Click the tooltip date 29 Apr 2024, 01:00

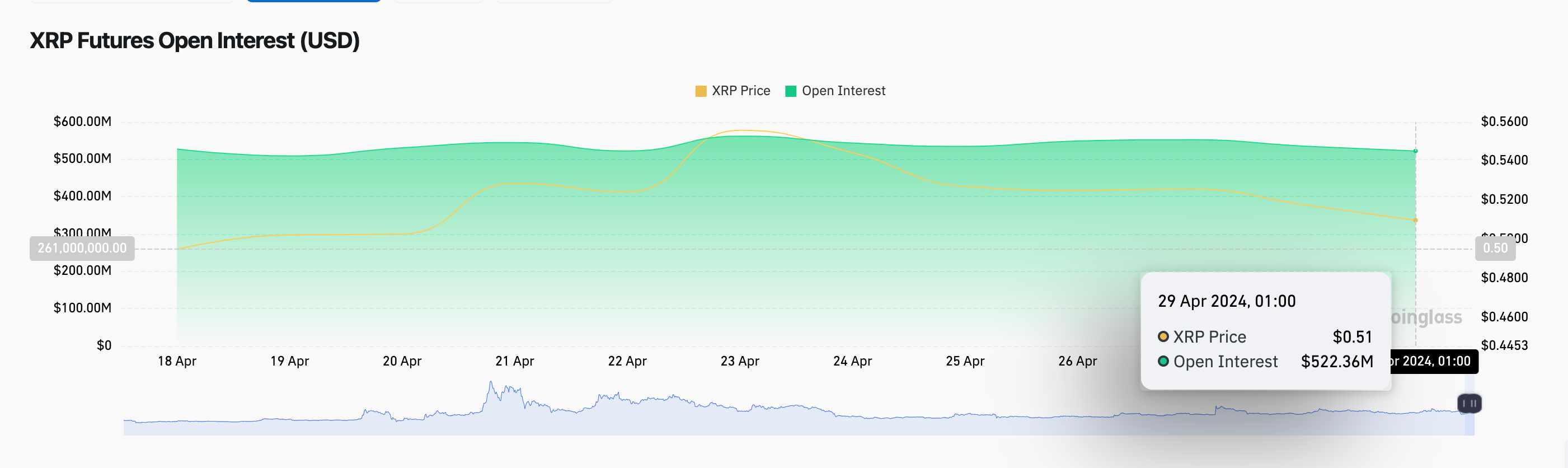(1227, 301)
